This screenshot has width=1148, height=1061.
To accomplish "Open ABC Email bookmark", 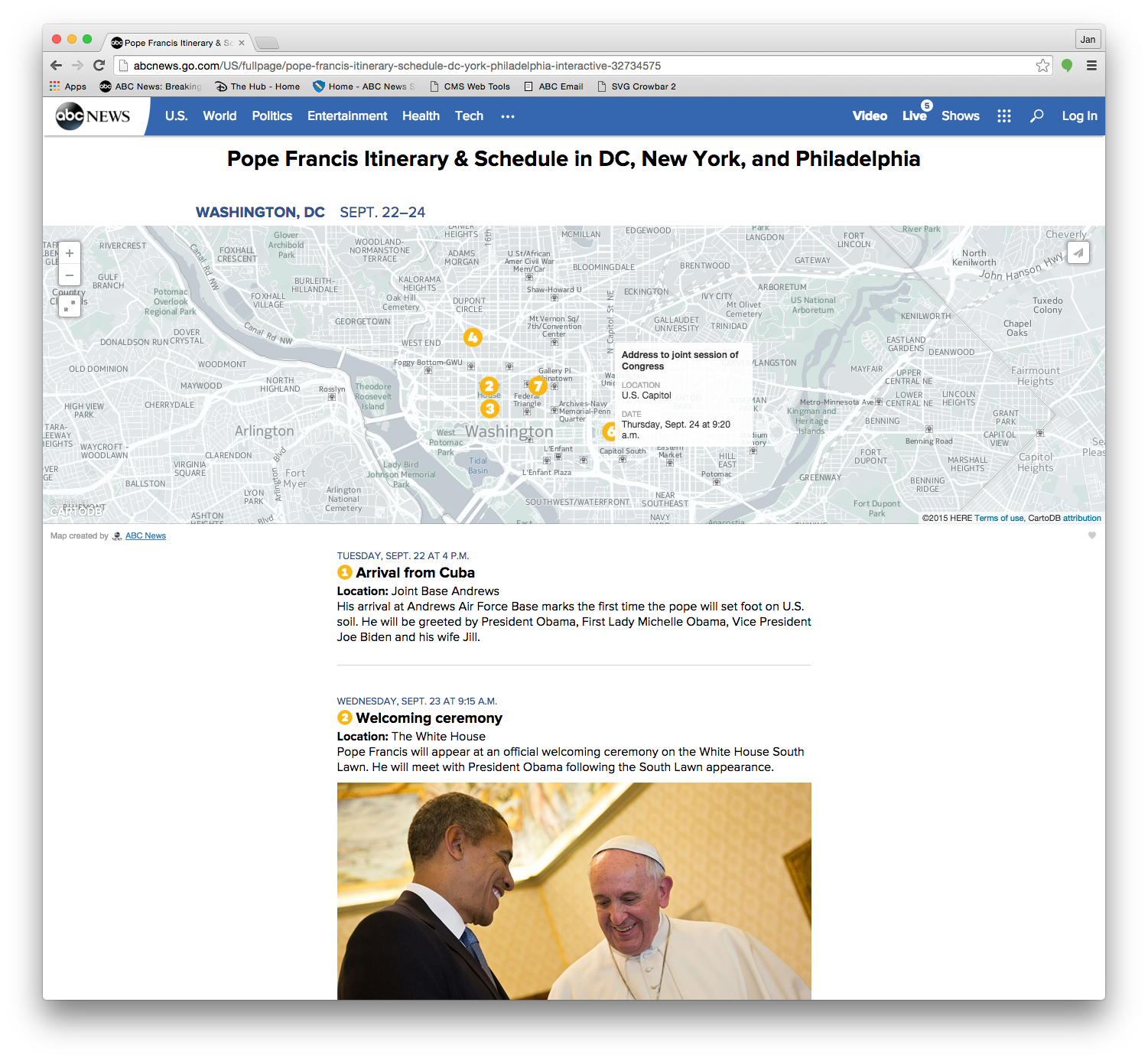I will point(554,86).
